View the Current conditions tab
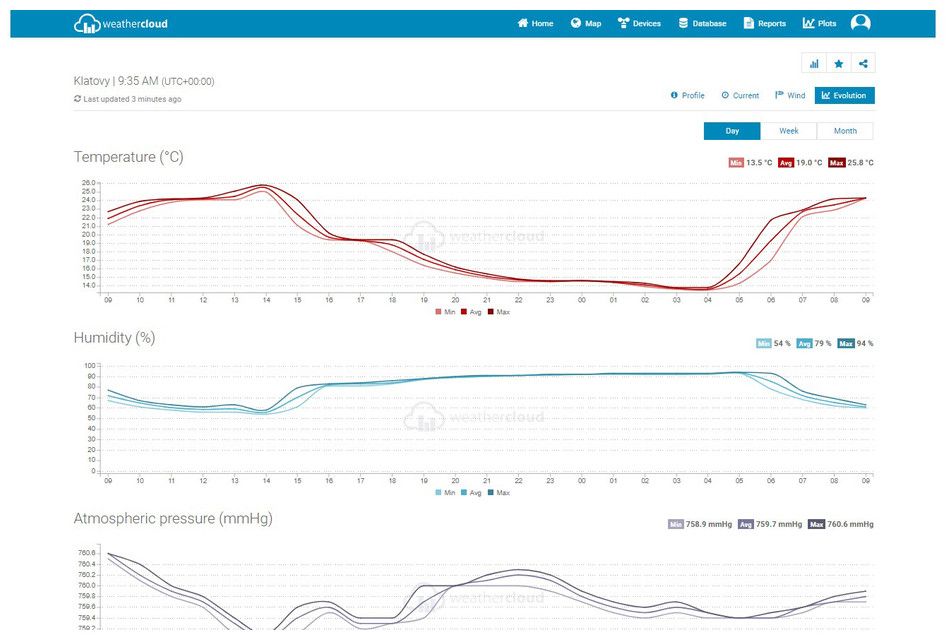This screenshot has height=640, width=946. pos(740,96)
